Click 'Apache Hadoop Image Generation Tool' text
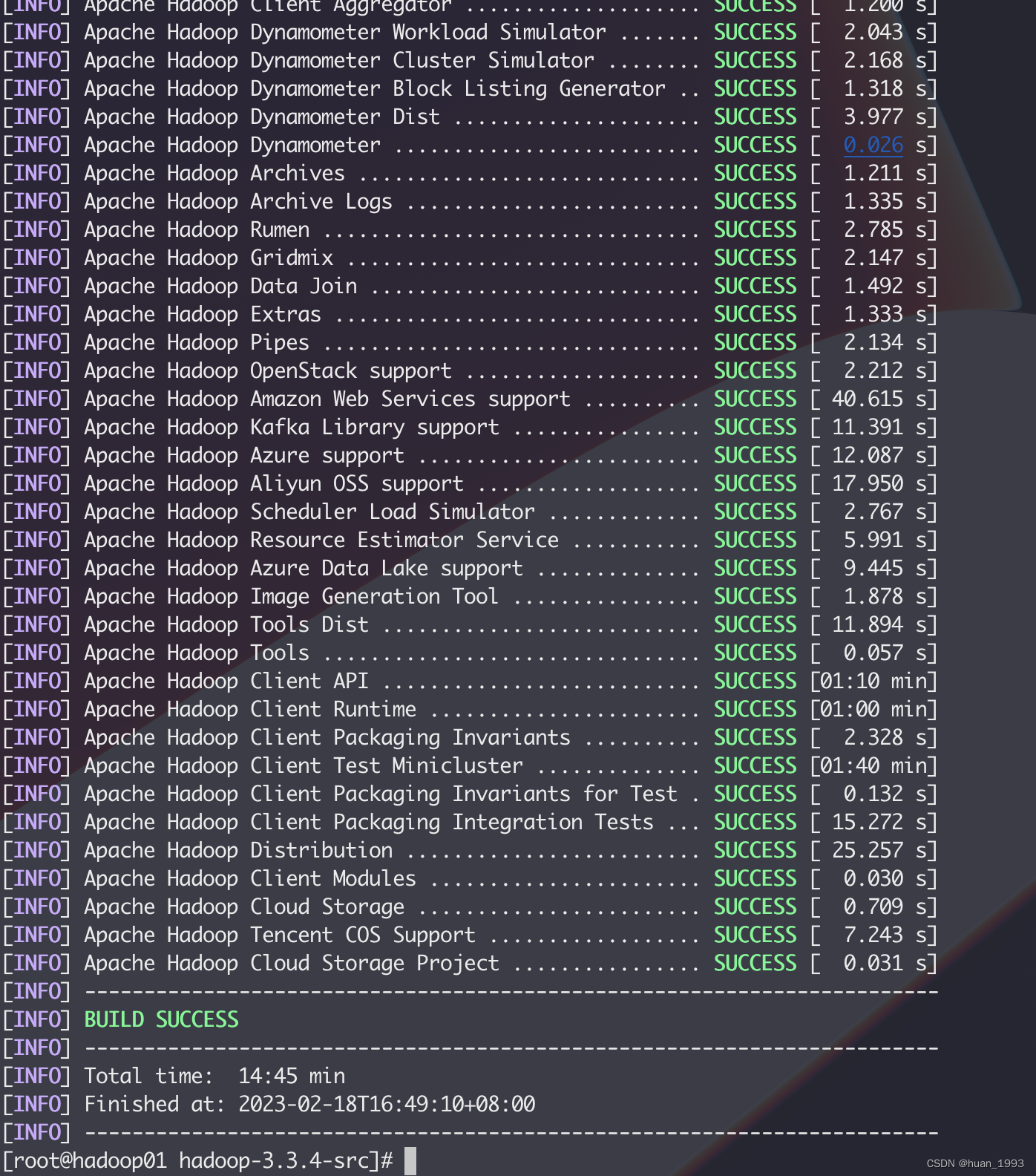1036x1176 pixels. pyautogui.click(x=292, y=596)
